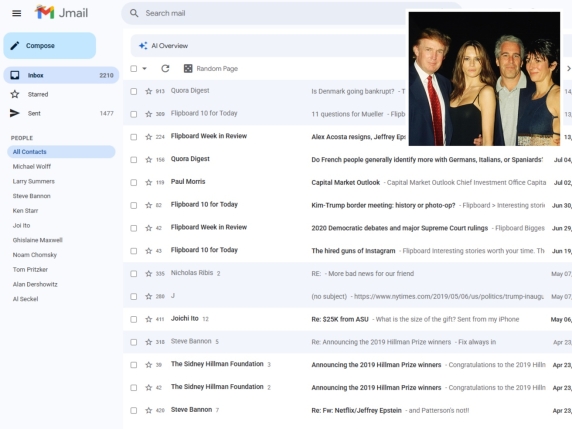The image size is (572, 429).
Task: Check the Joichi Ito email checkbox
Action: [134, 319]
